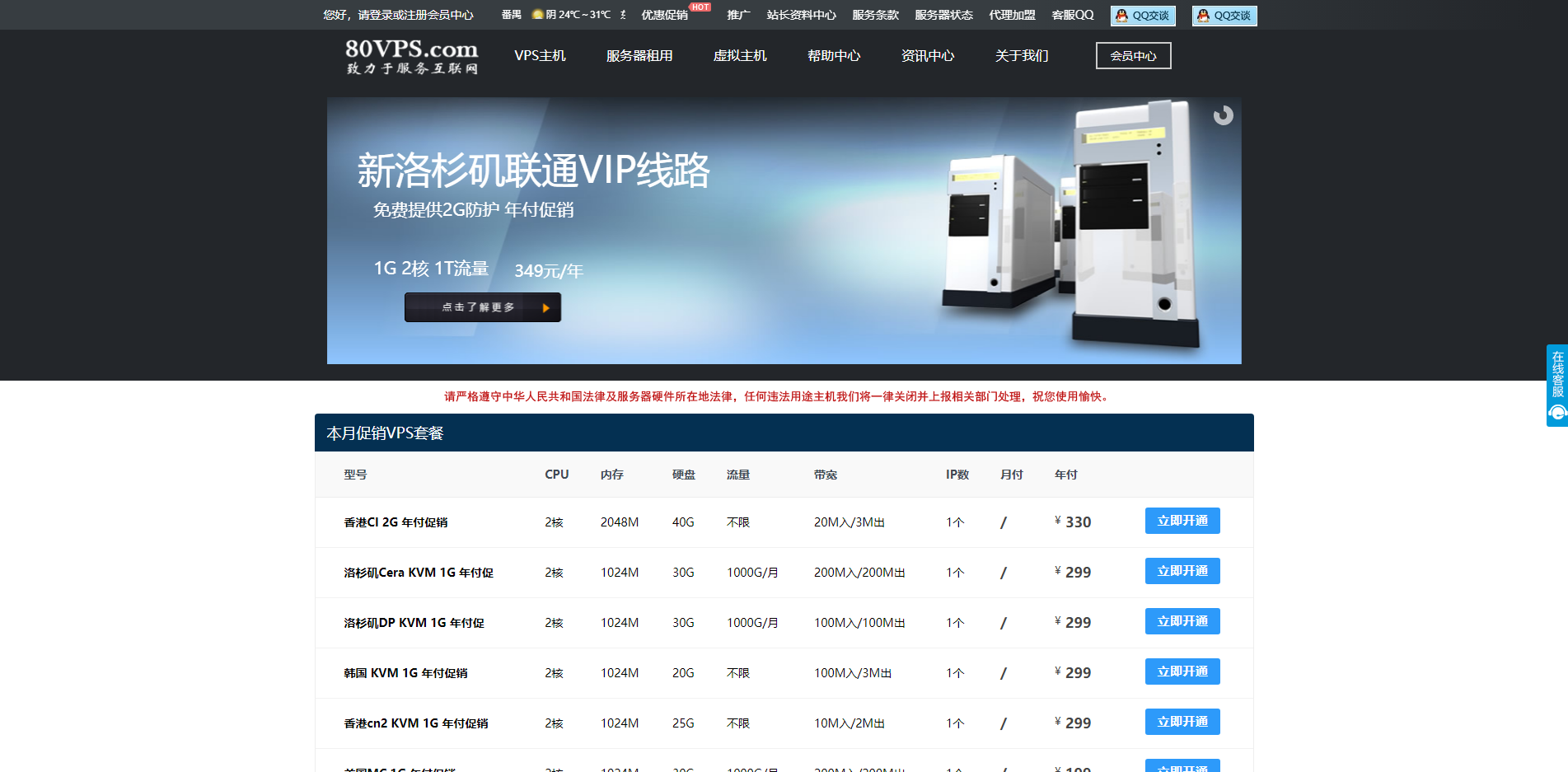
Task: Click the weather forecast cloud icon
Action: pos(537,15)
